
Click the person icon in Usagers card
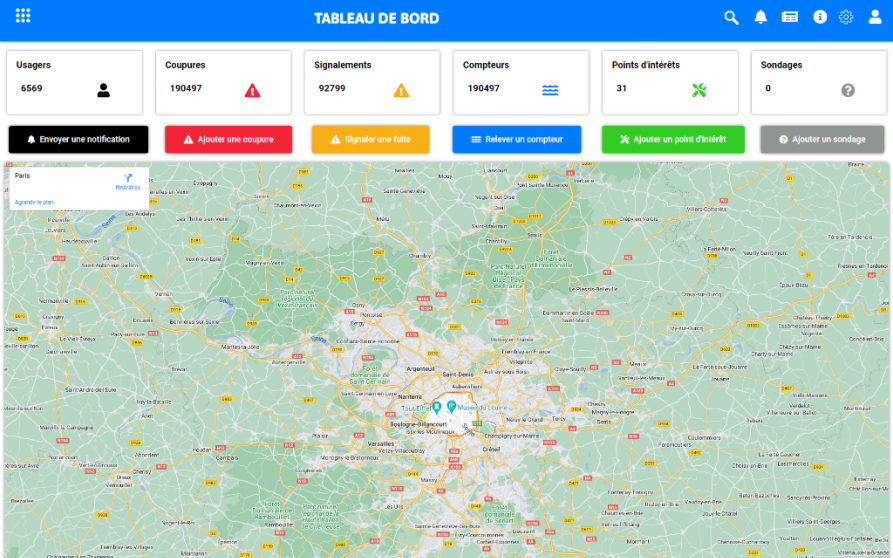click(x=103, y=90)
